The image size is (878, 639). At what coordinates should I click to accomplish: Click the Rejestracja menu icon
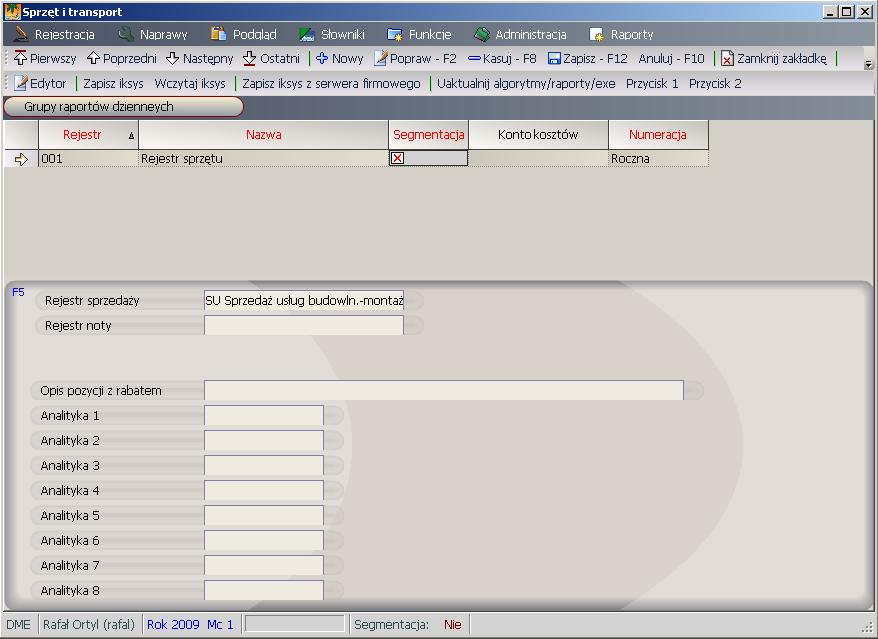click(21, 35)
